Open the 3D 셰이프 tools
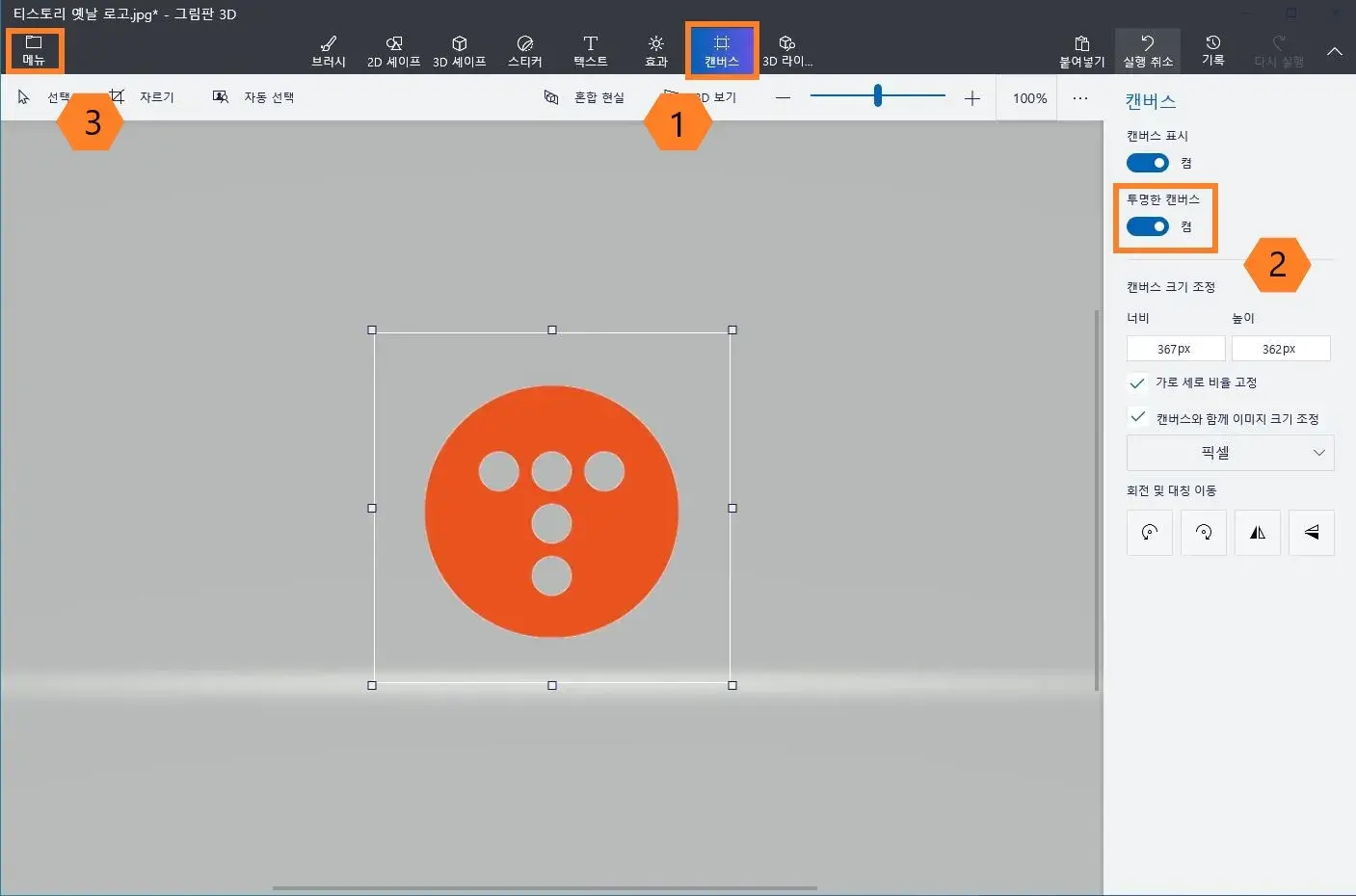This screenshot has width=1356, height=896. [x=459, y=51]
